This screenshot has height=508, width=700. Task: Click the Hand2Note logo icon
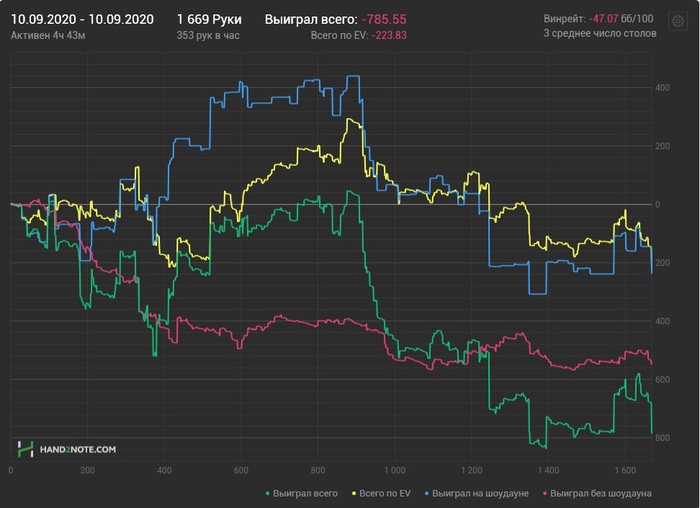pyautogui.click(x=25, y=449)
